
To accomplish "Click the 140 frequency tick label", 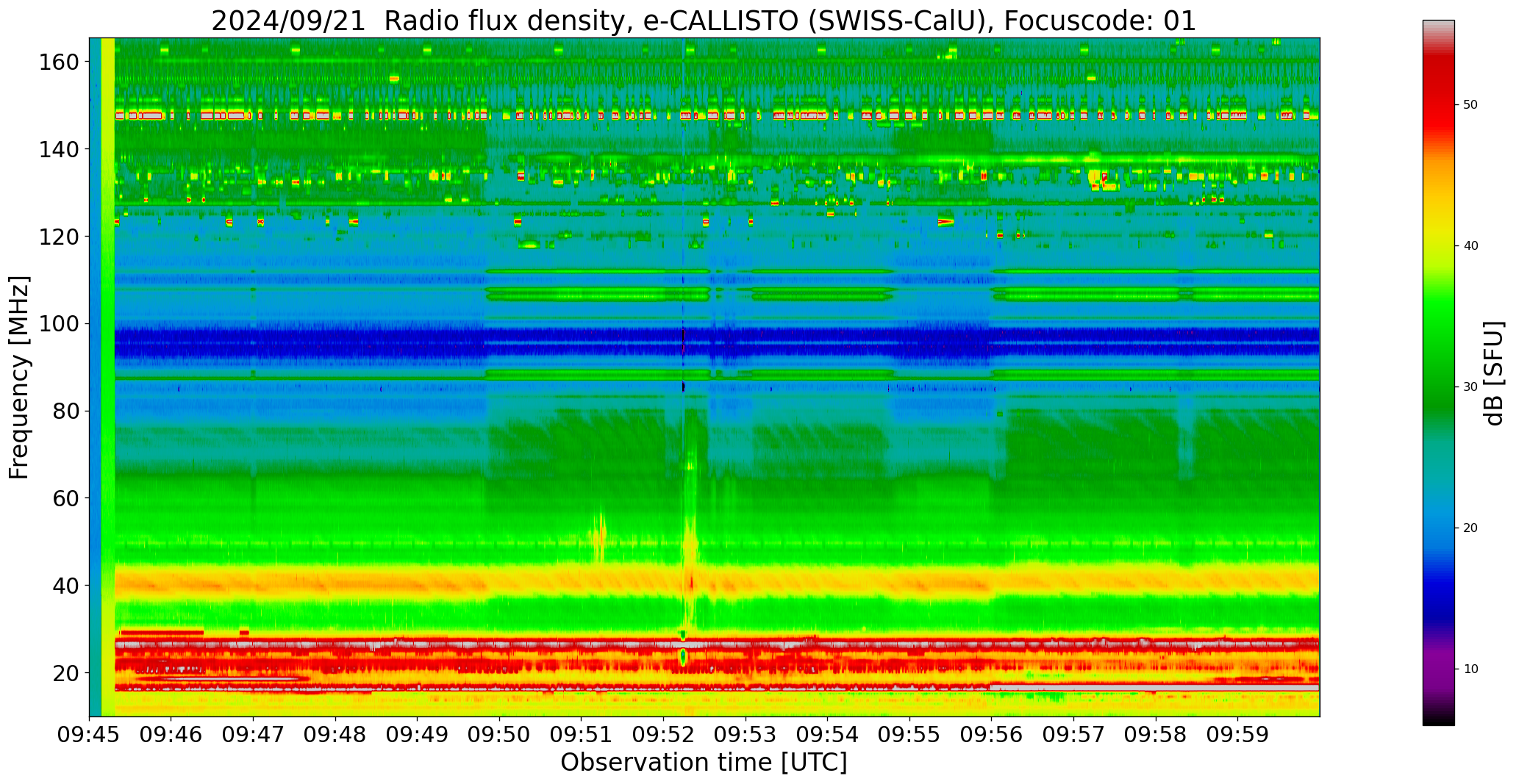I will pos(59,149).
